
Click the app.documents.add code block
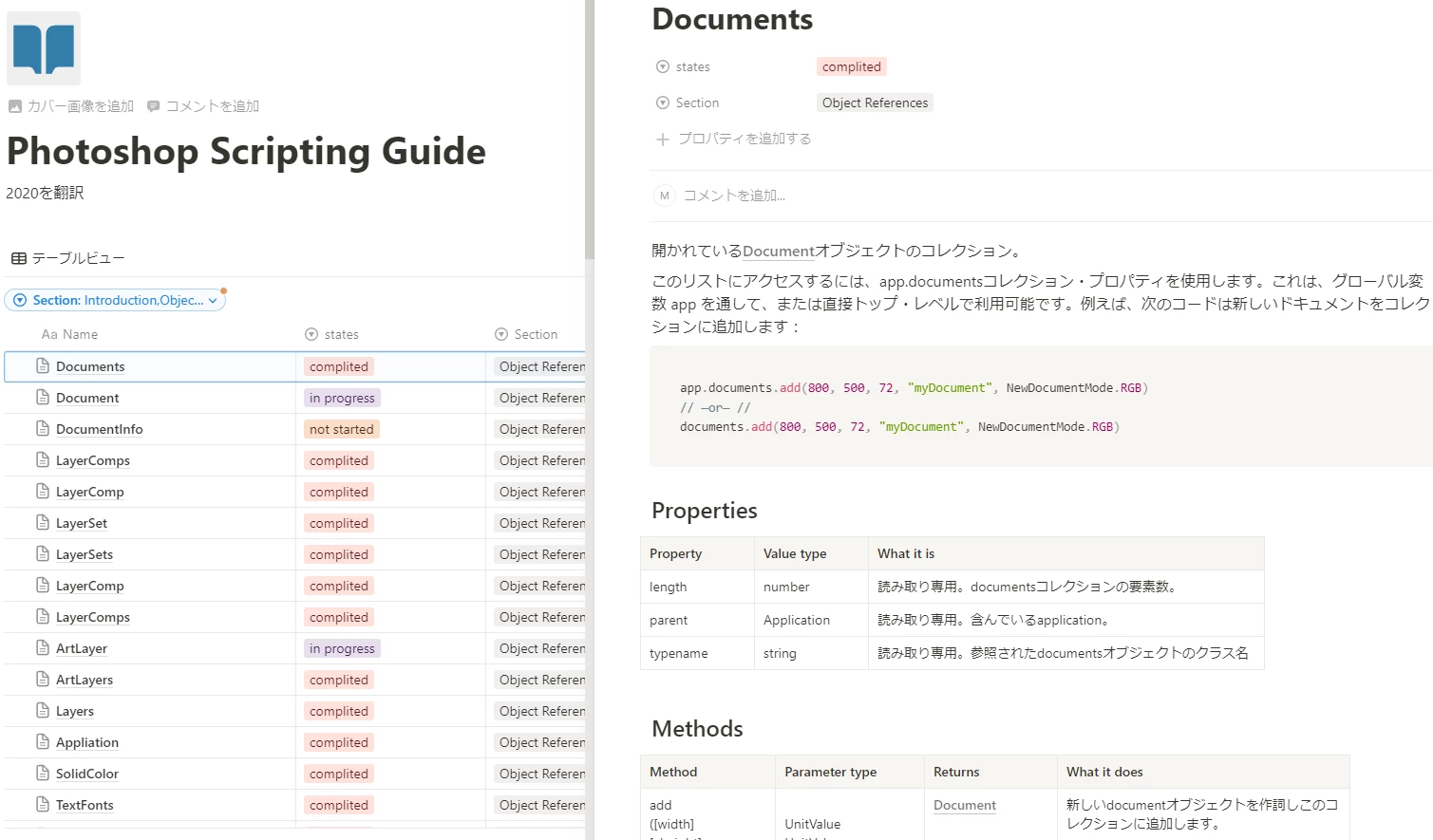click(x=1041, y=406)
